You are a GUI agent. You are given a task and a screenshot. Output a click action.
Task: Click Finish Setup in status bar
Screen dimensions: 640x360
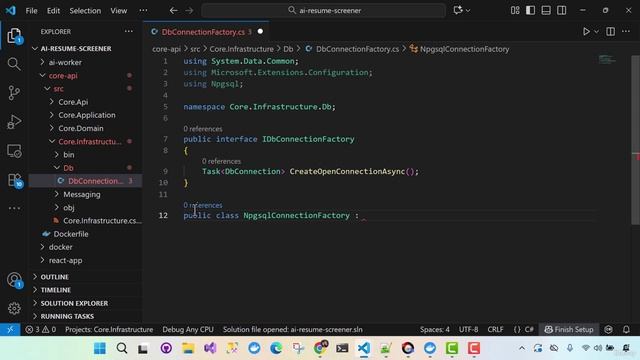pyautogui.click(x=569, y=329)
